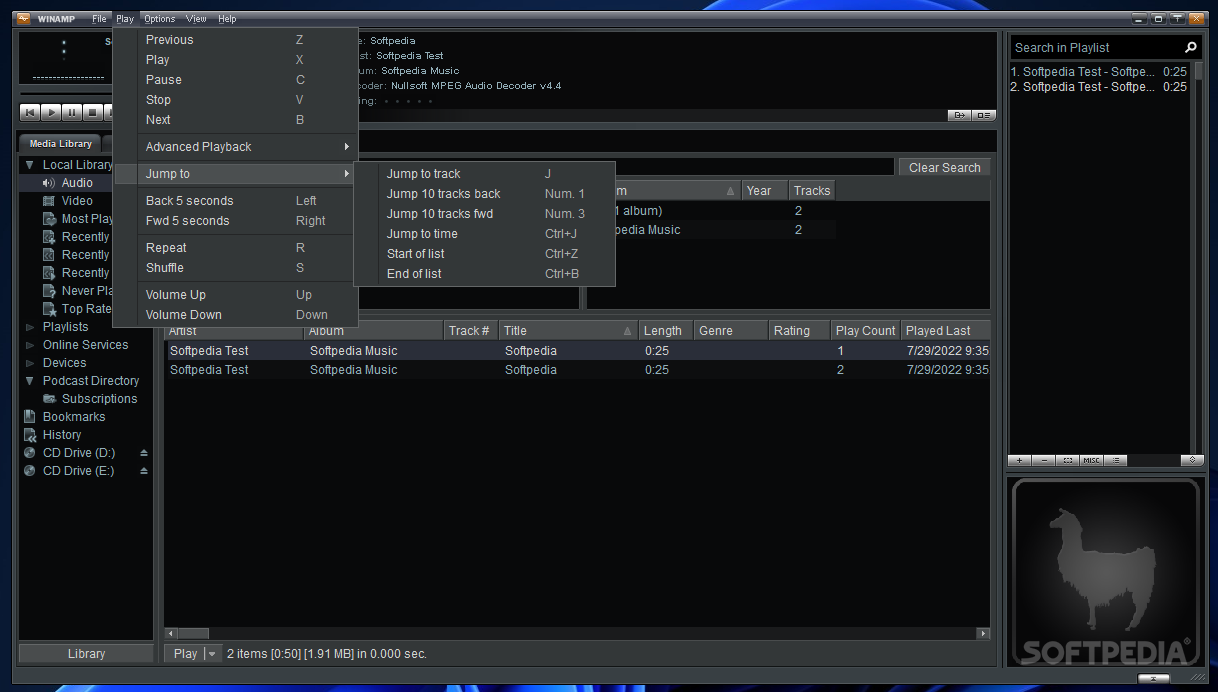Screen dimensions: 1218x692
Task: Open the View menu
Action: [x=196, y=19]
